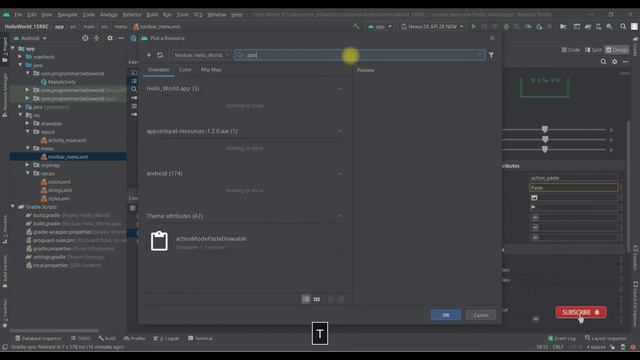Click the scroll from source target icon

(x=85, y=38)
